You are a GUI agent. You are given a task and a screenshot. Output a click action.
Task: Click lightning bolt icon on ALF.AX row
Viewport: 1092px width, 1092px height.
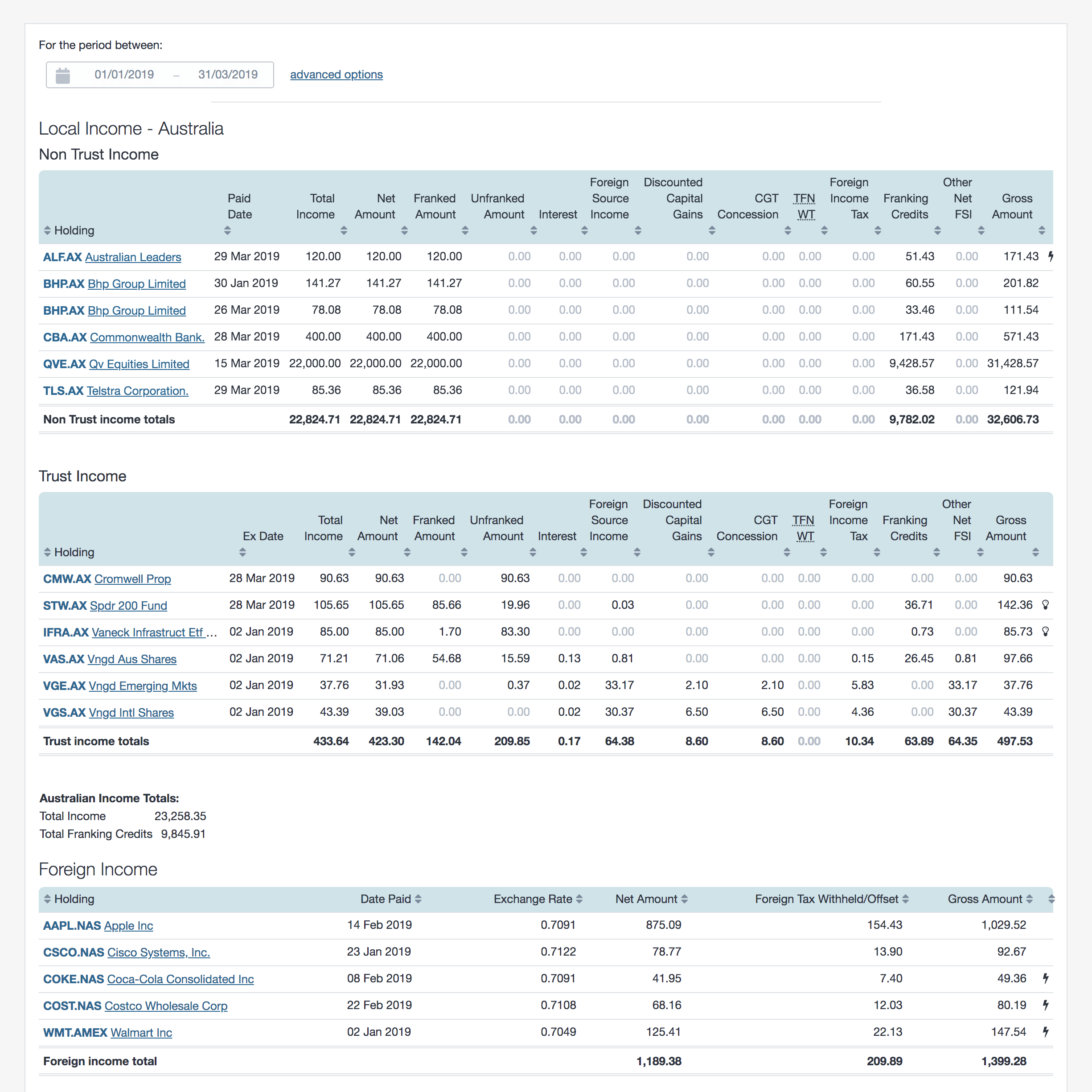1050,257
